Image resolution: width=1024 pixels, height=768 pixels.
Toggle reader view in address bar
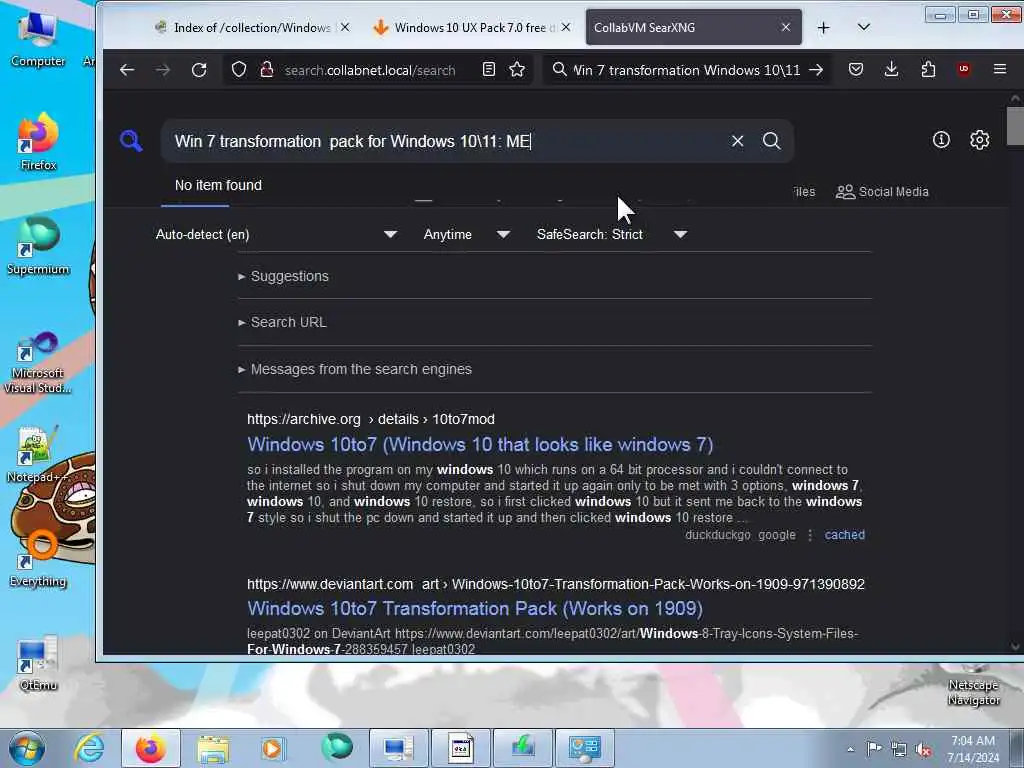[x=488, y=69]
